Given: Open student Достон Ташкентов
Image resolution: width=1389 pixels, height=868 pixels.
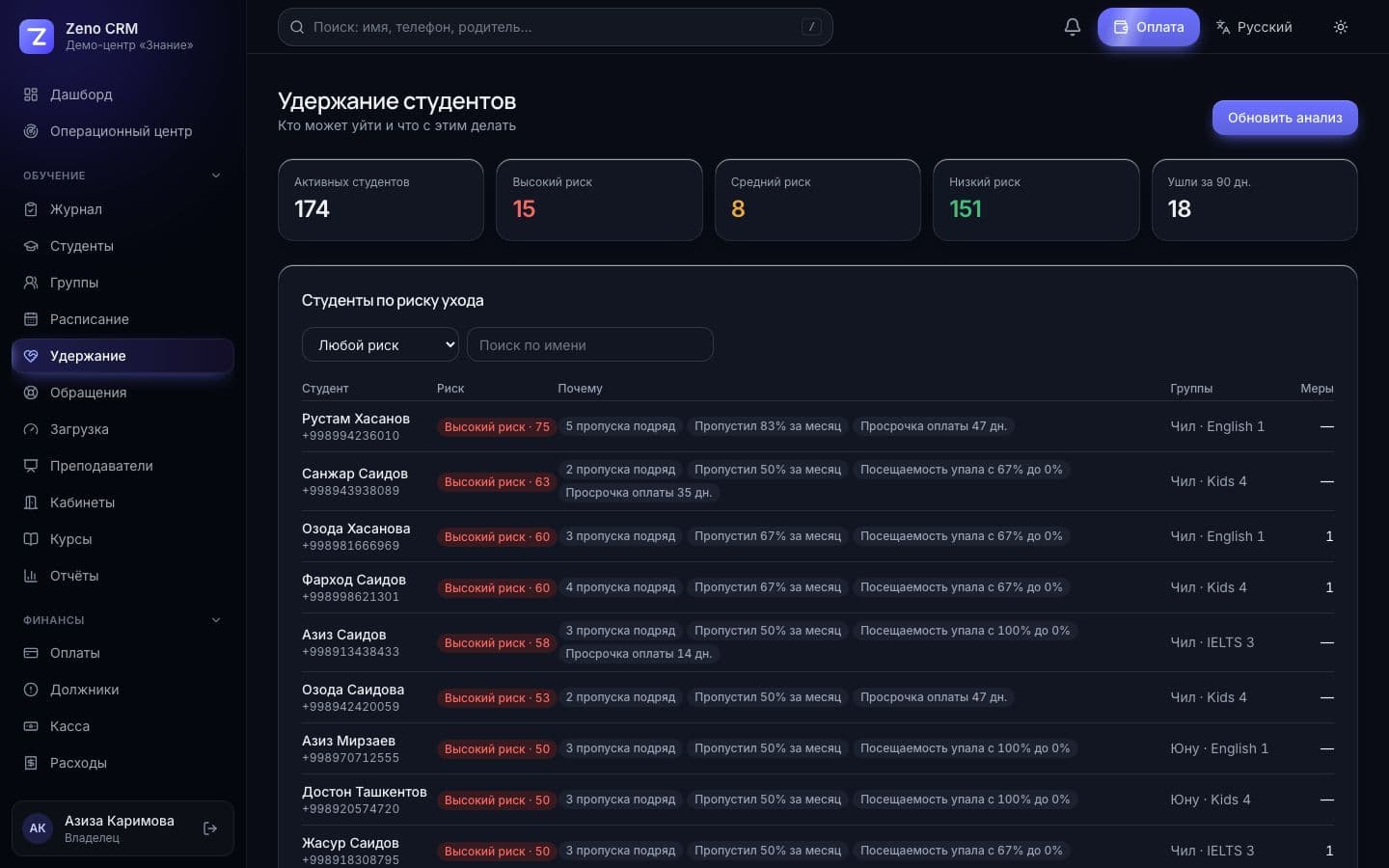Looking at the screenshot, I should pos(365,792).
